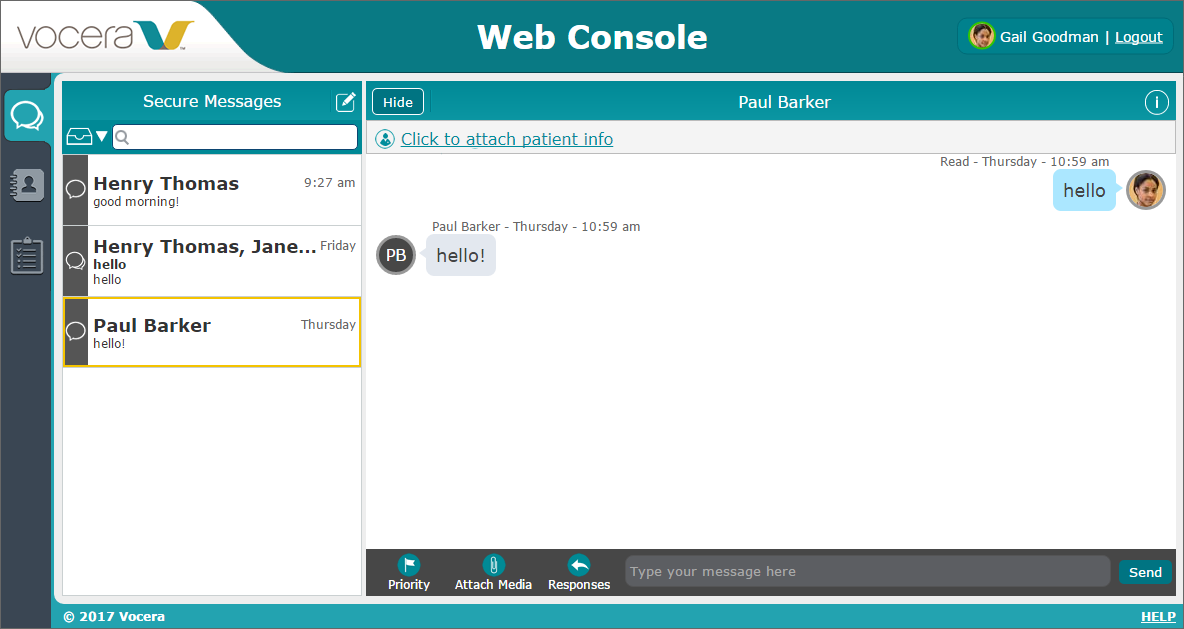Open the clipboard checklist sidebar icon
Image resolution: width=1184 pixels, height=629 pixels.
[27, 255]
